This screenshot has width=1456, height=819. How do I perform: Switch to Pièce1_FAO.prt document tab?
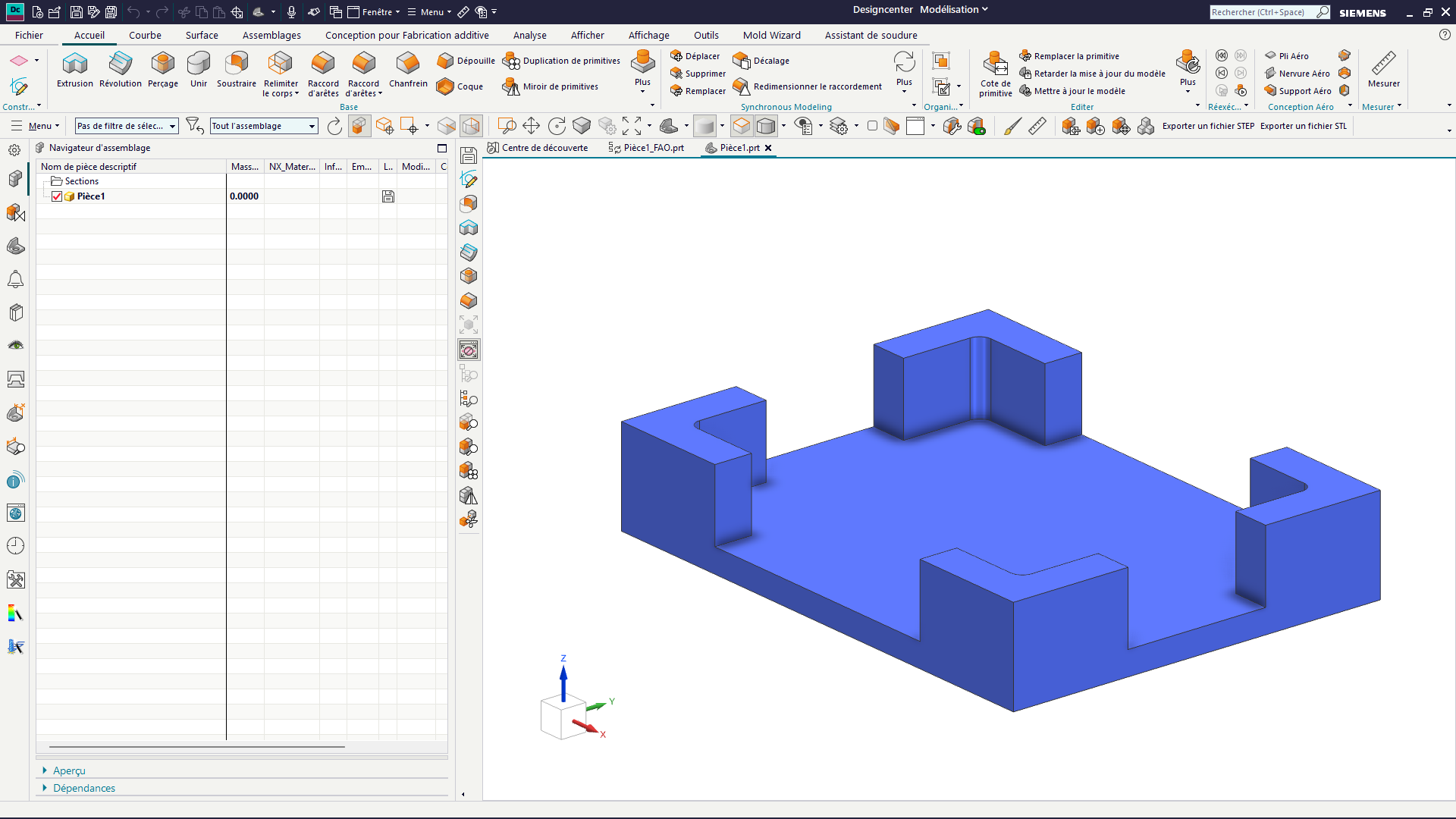[x=646, y=148]
